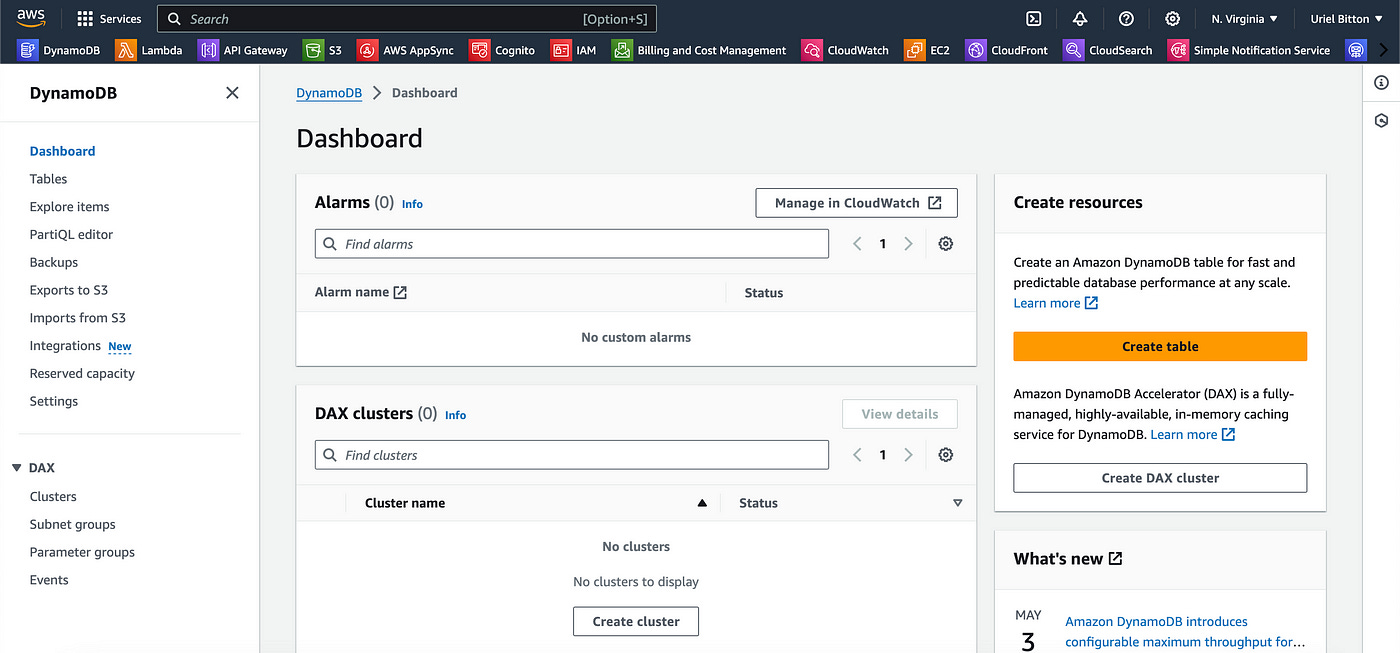Click the Create DAX cluster button
Screen dimensions: 1400x653
pyautogui.click(x=1160, y=478)
